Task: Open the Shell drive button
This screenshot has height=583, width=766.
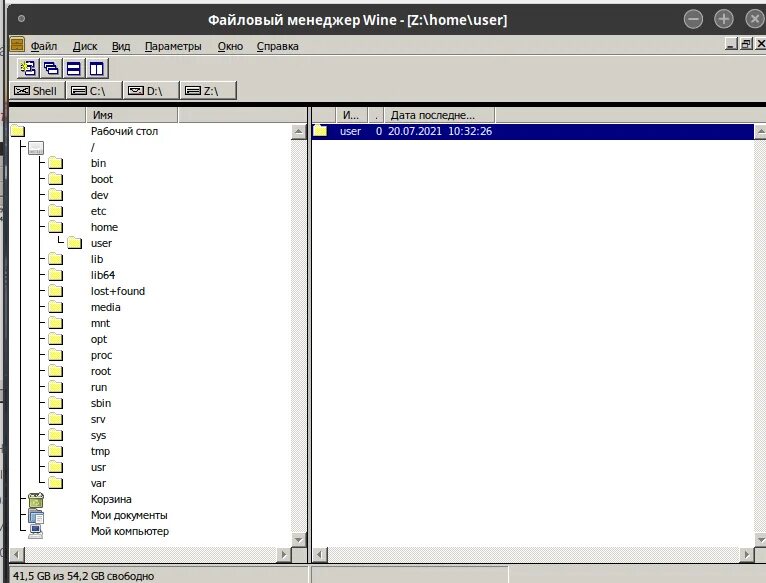Action: click(37, 91)
